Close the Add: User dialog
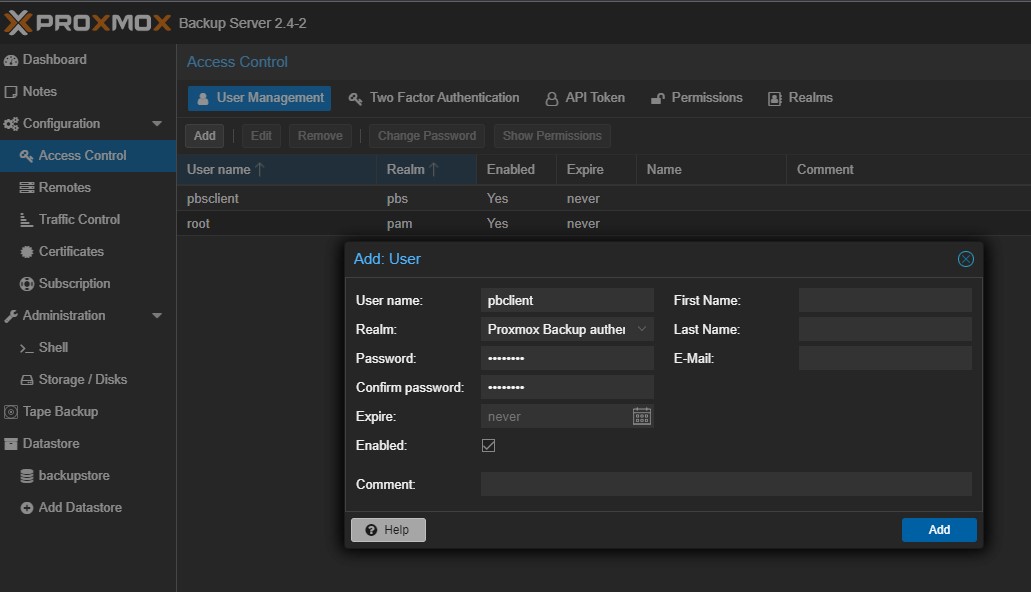The width and height of the screenshot is (1031, 592). pos(965,259)
